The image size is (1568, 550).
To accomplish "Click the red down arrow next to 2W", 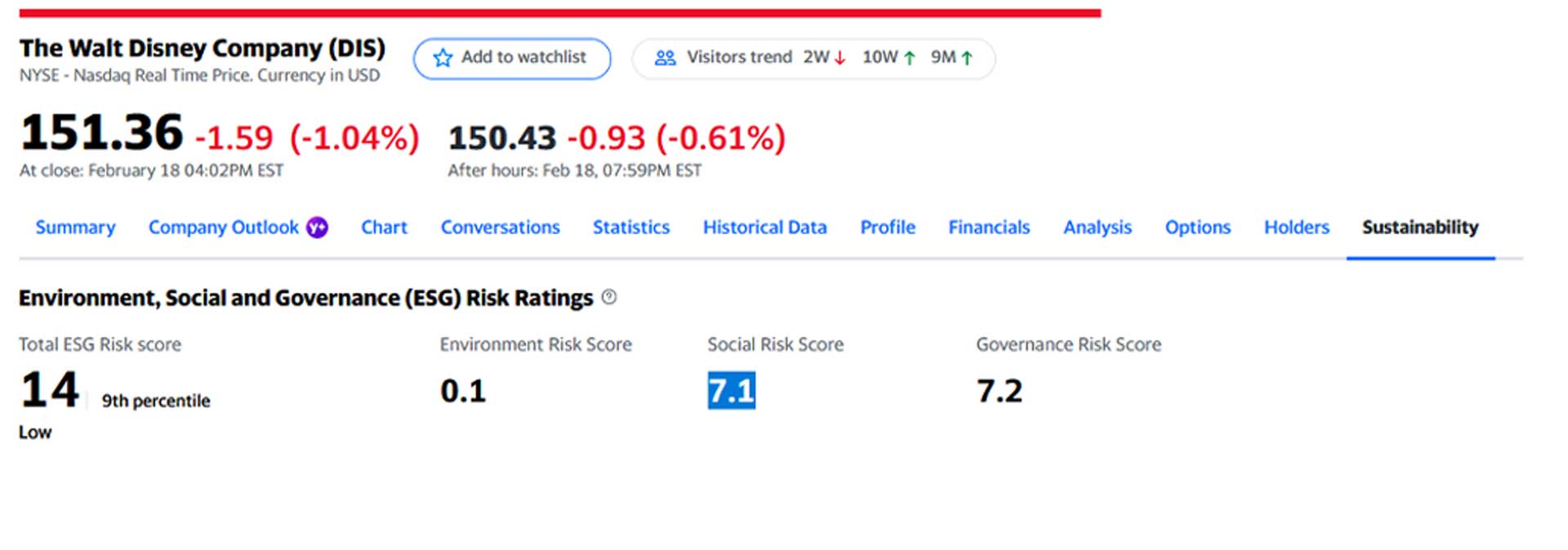I will coord(840,58).
